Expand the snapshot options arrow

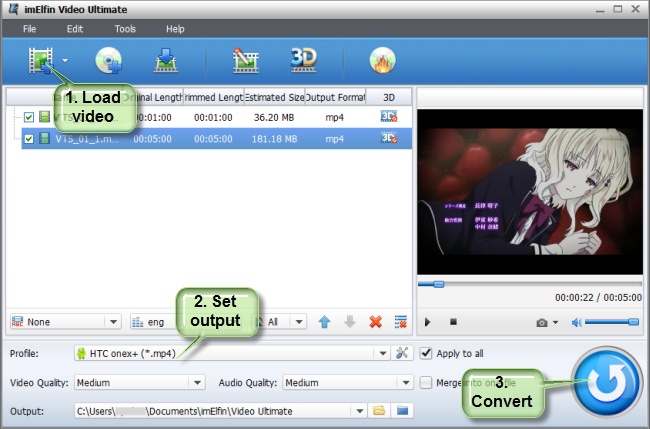click(555, 322)
